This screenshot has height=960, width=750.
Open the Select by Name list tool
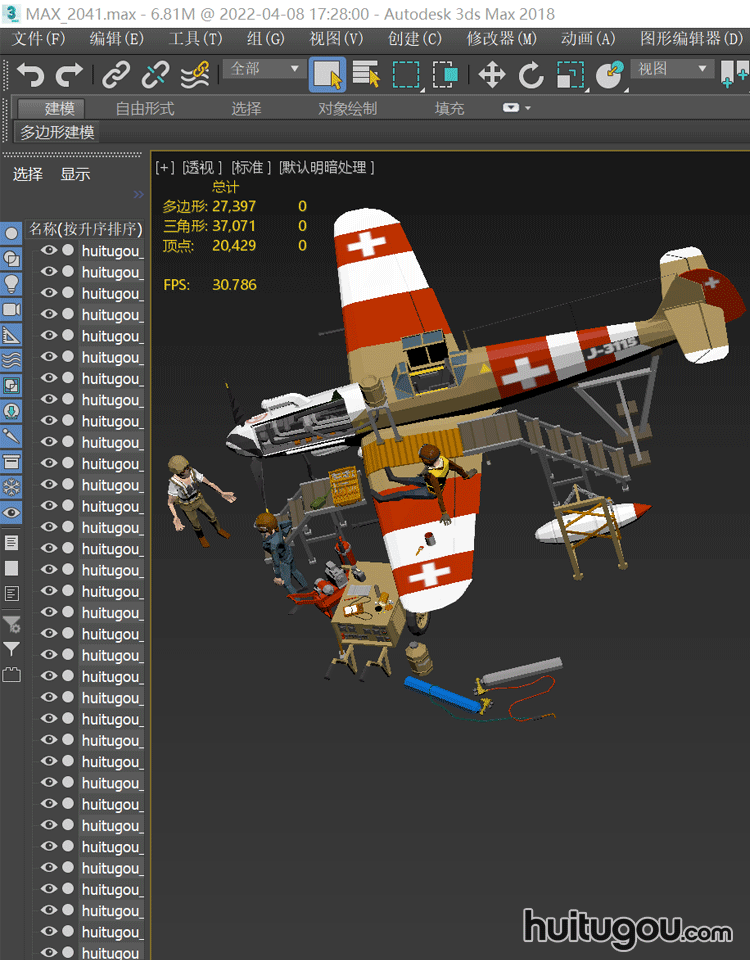366,75
